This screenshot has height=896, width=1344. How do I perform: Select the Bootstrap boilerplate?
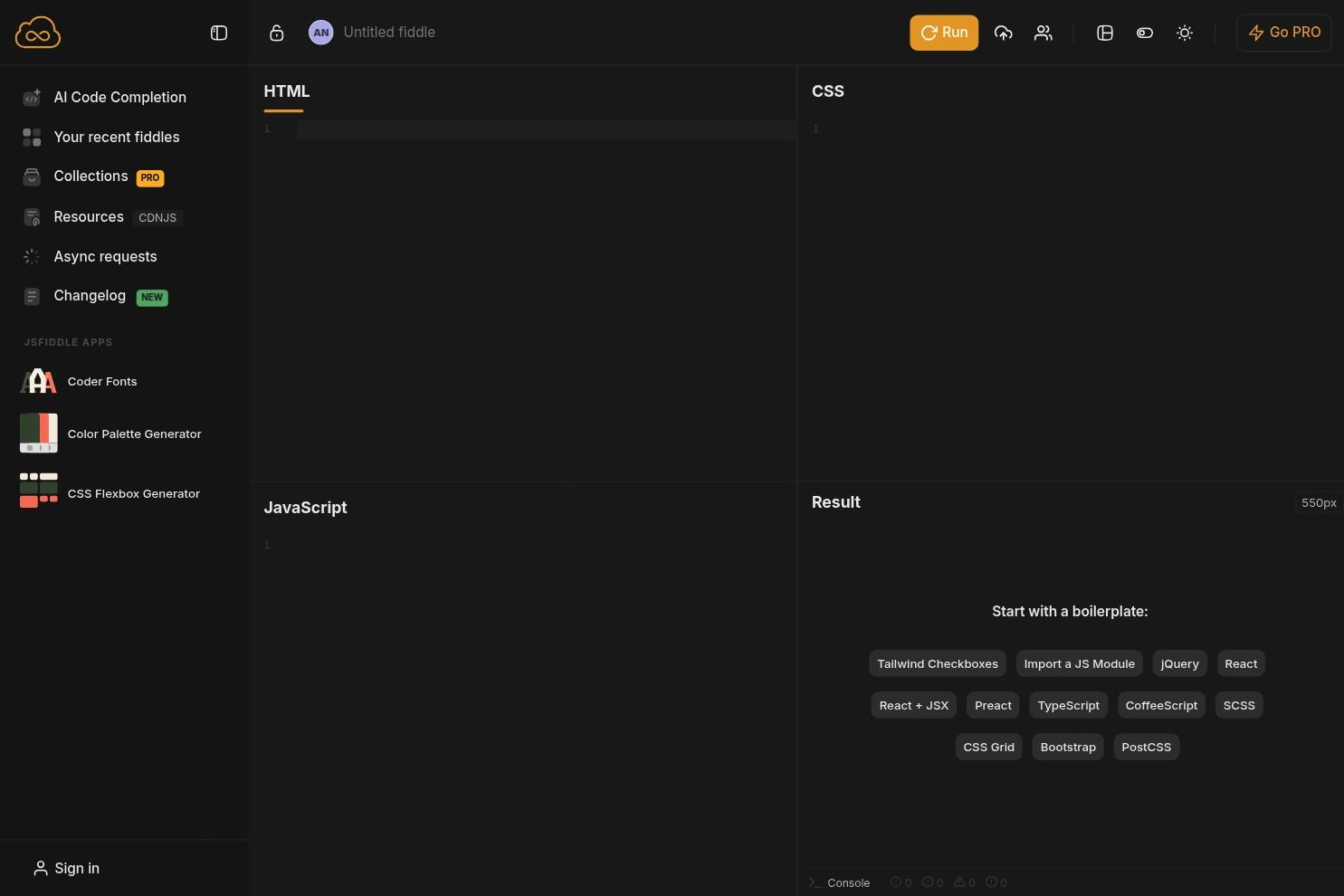pyautogui.click(x=1068, y=747)
